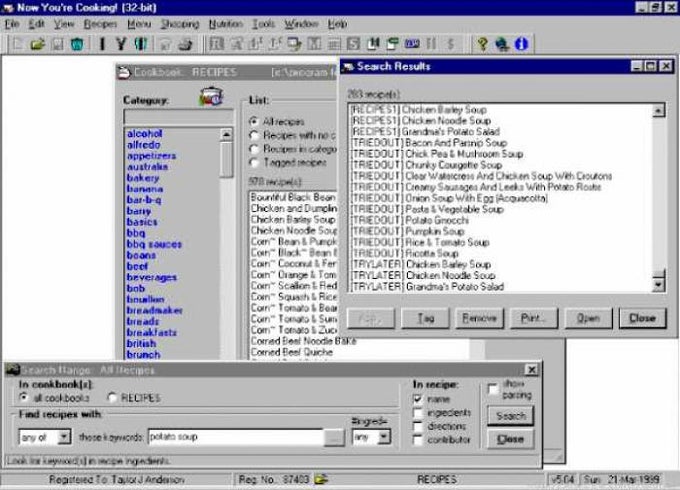Screen dimensions: 680x490
Task: Click the 'S' toolbar icon
Action: (x=353, y=44)
